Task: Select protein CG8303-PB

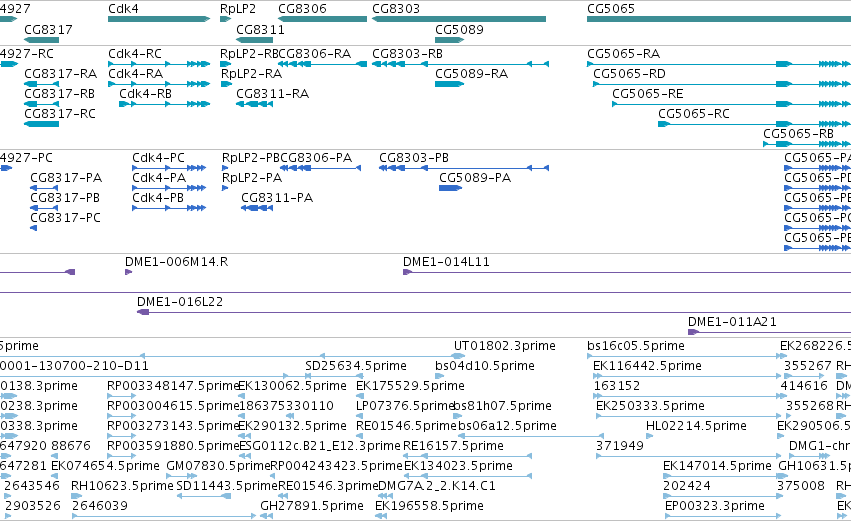Action: click(464, 168)
